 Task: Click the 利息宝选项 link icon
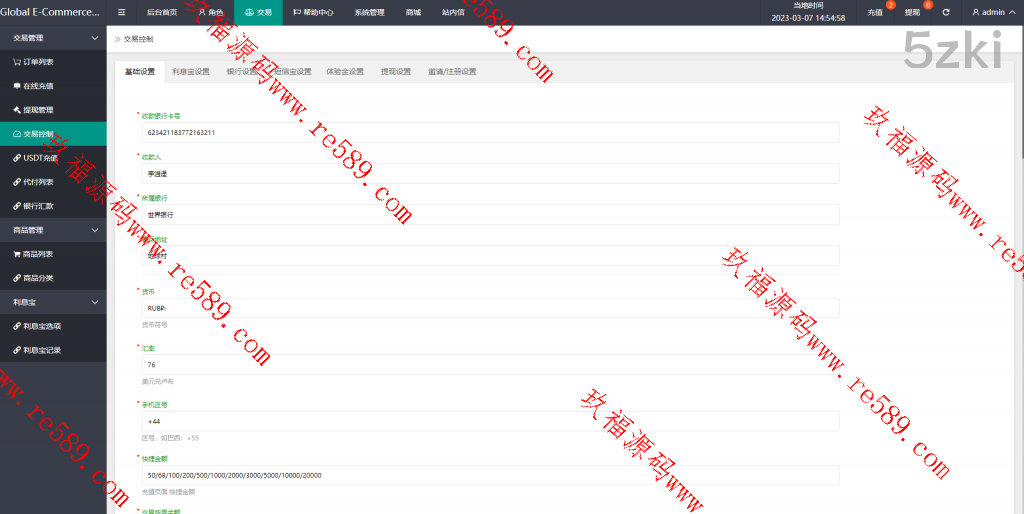(17, 327)
